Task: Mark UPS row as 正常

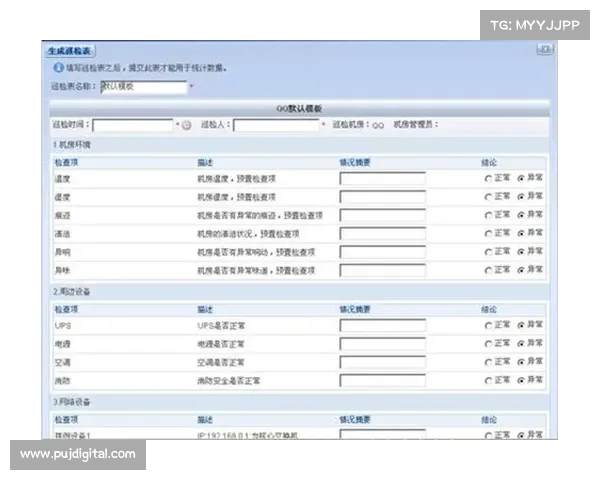Action: point(488,325)
